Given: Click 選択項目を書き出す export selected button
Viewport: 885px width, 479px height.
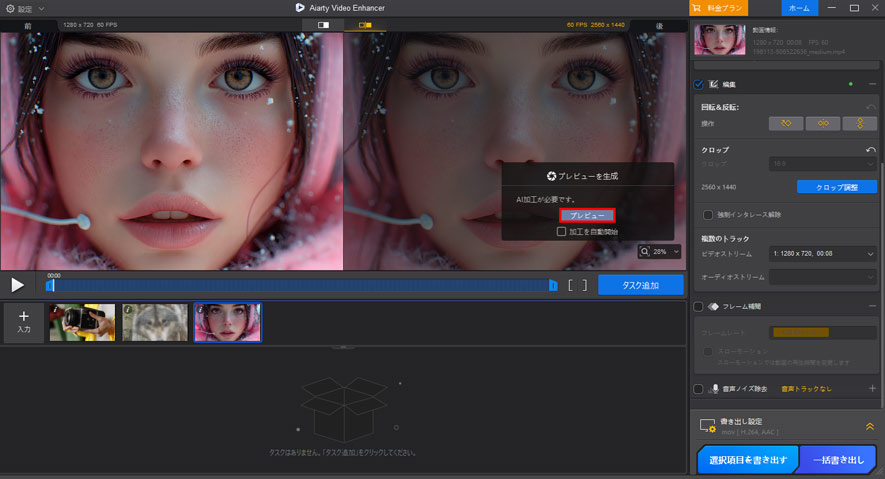Looking at the screenshot, I should (x=747, y=460).
